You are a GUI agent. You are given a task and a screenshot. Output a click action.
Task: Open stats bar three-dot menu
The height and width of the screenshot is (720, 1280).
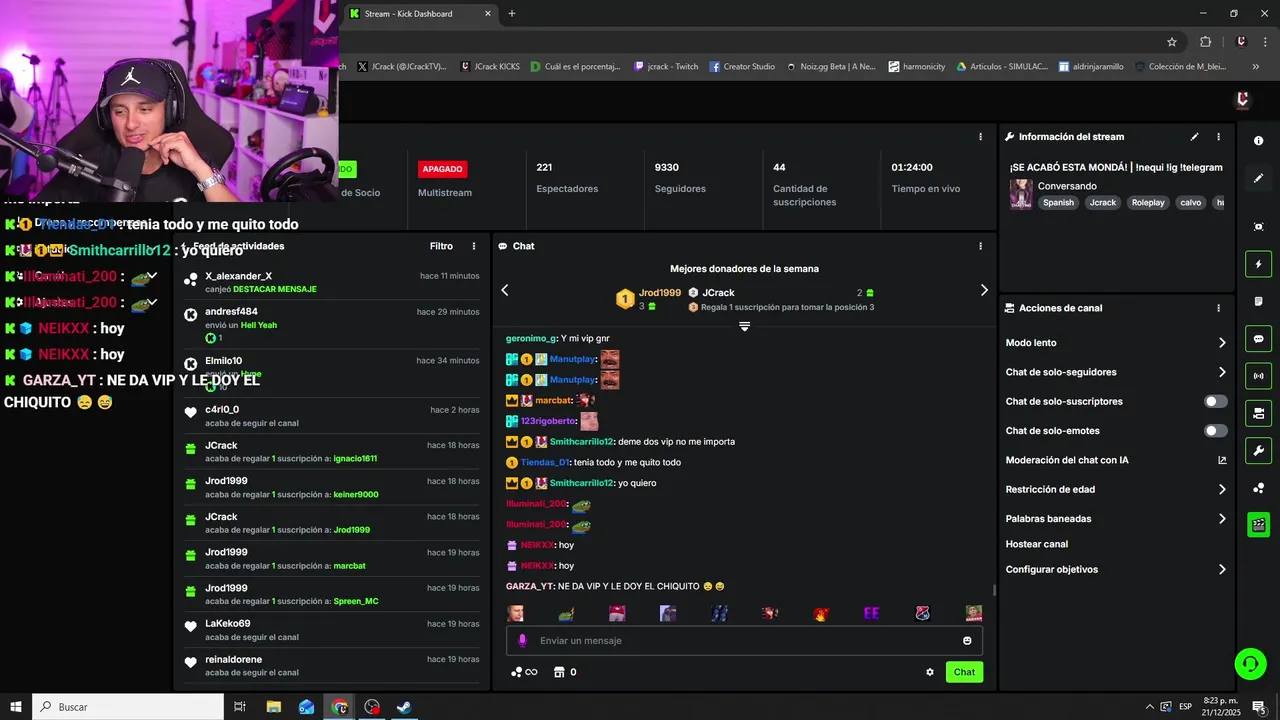coord(980,137)
